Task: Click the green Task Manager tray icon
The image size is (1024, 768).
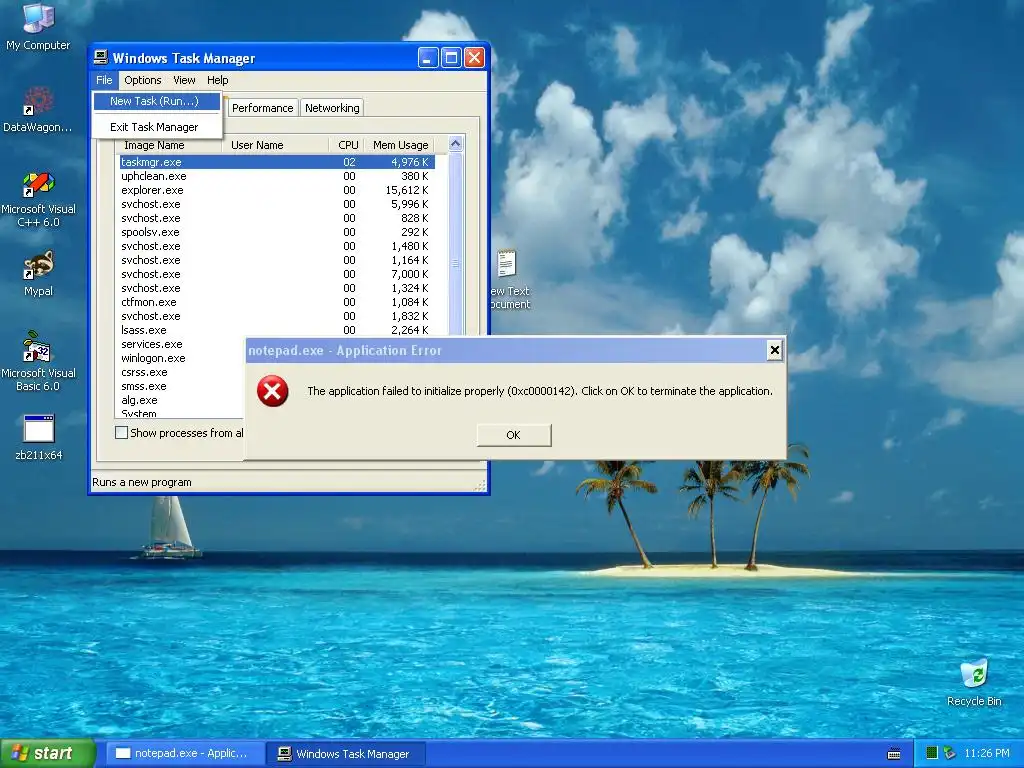Action: click(932, 753)
